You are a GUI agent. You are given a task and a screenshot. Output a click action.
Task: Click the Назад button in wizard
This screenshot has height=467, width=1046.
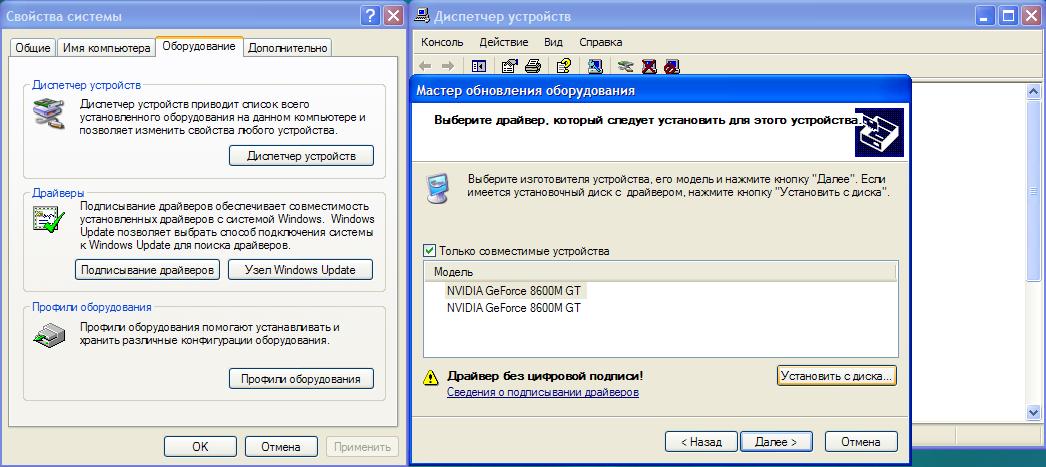click(x=701, y=442)
